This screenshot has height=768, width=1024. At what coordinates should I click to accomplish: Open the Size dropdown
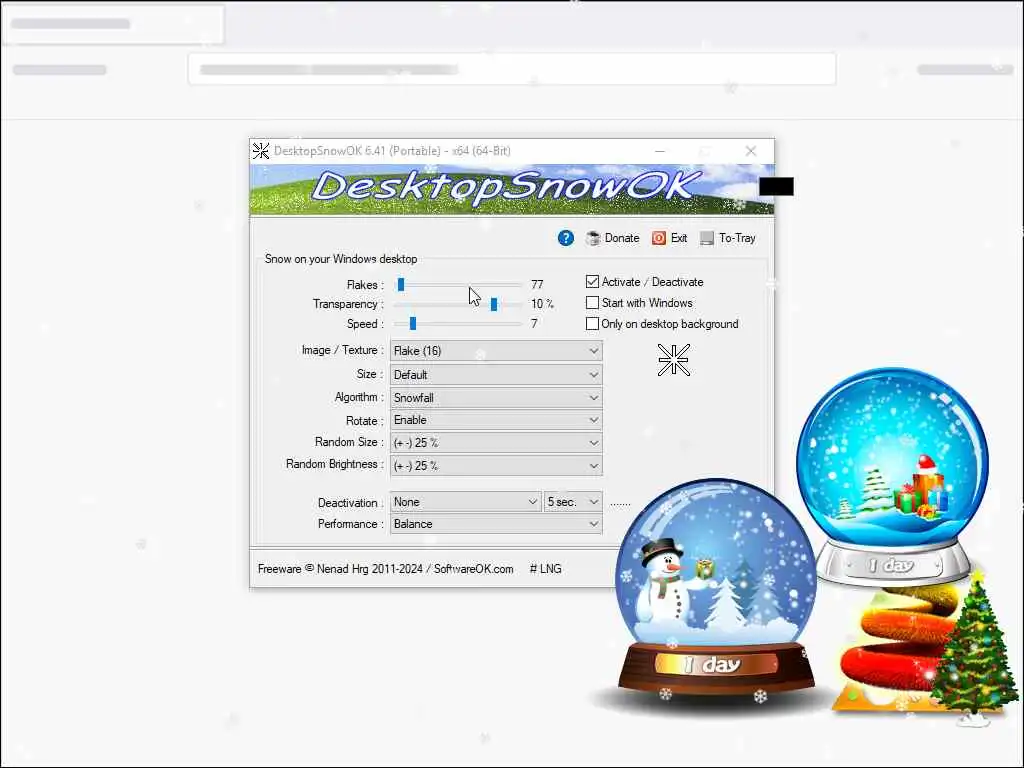[x=496, y=375]
